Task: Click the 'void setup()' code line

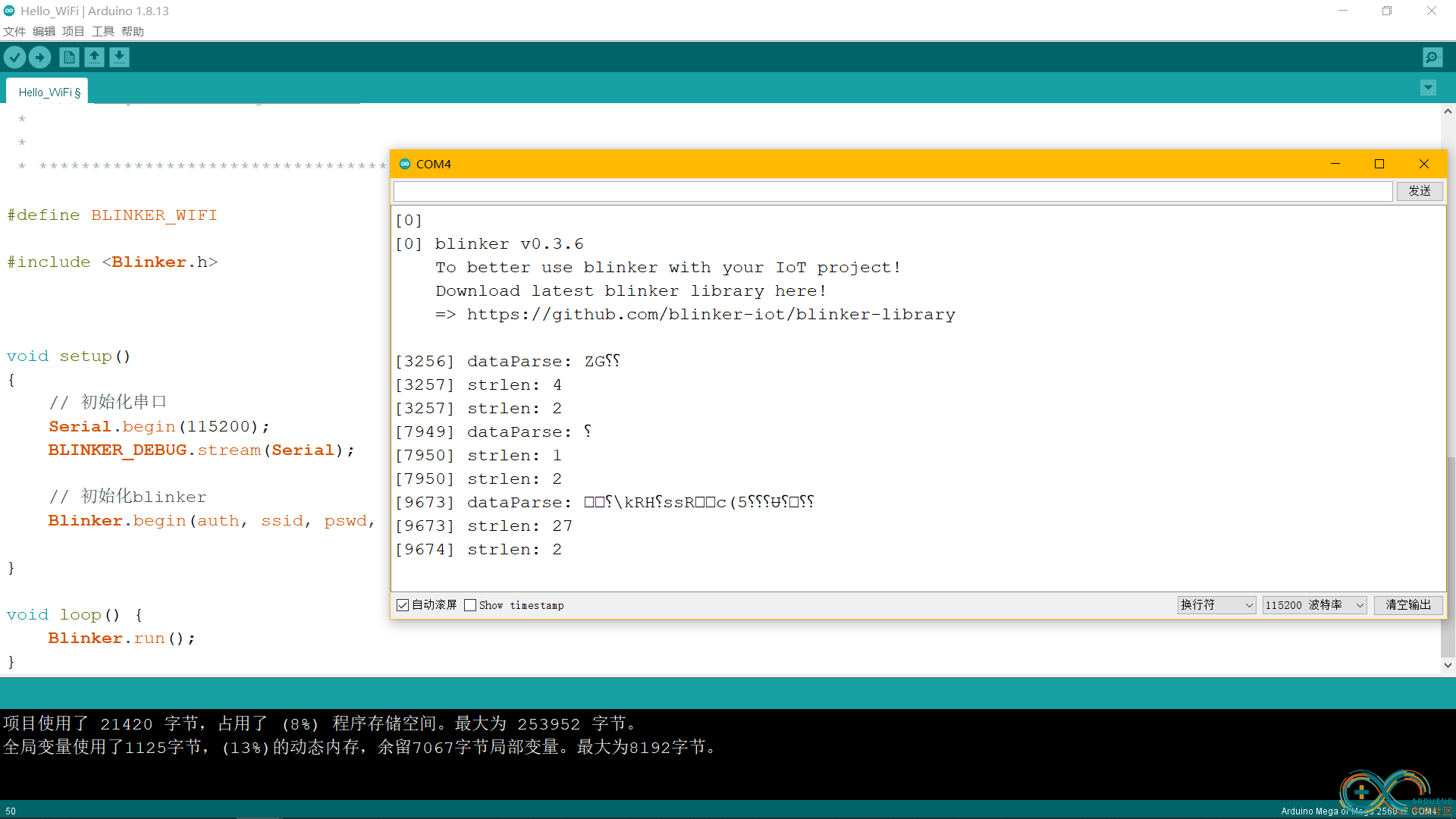Action: point(69,356)
